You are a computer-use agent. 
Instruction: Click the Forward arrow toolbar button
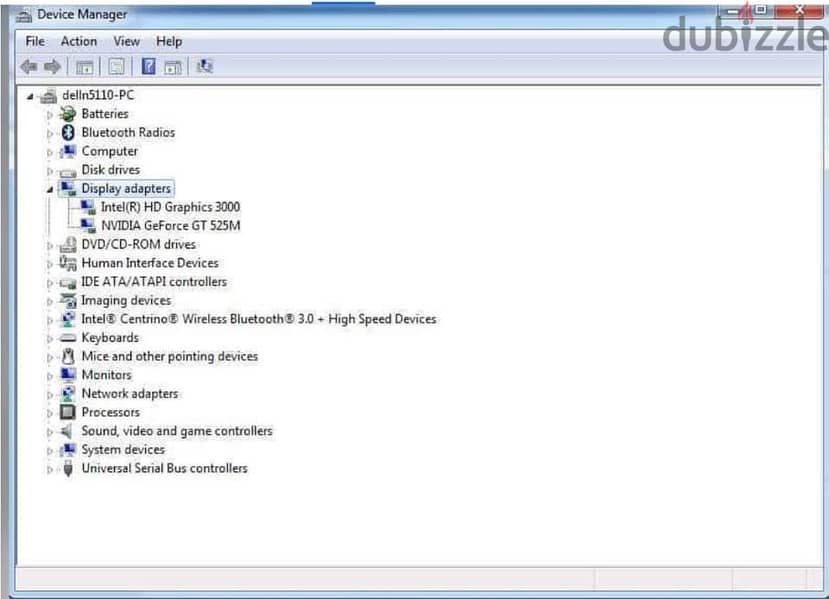(x=52, y=67)
